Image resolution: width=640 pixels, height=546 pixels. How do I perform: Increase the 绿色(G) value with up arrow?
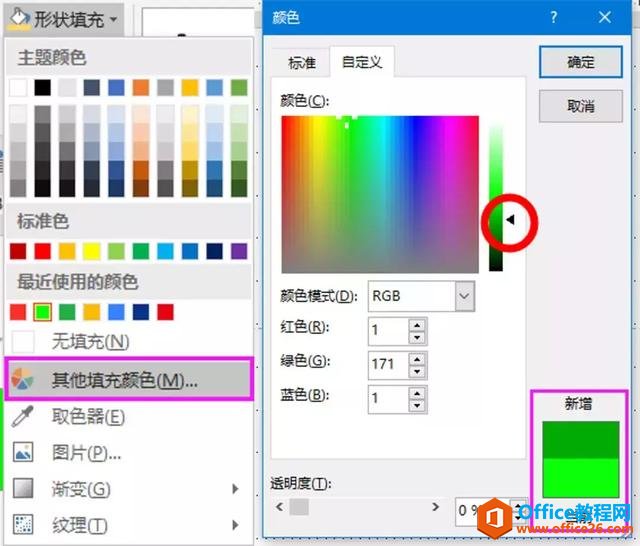[x=417, y=359]
